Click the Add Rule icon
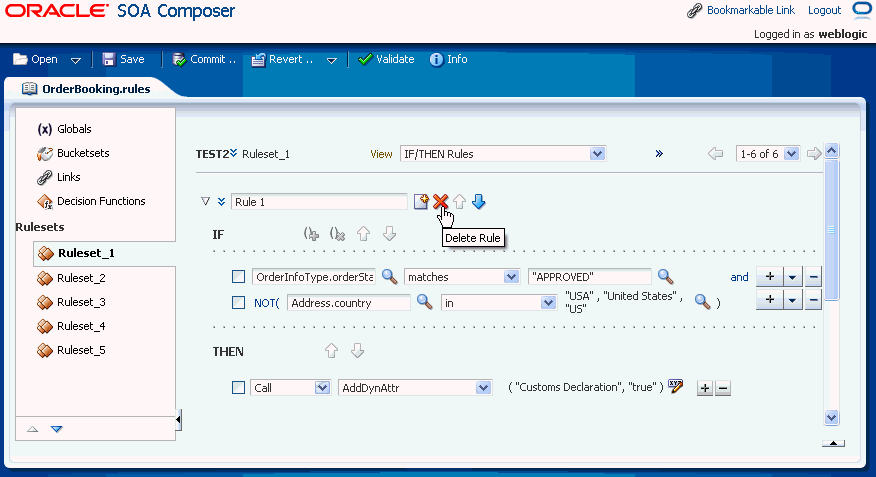 pyautogui.click(x=421, y=202)
